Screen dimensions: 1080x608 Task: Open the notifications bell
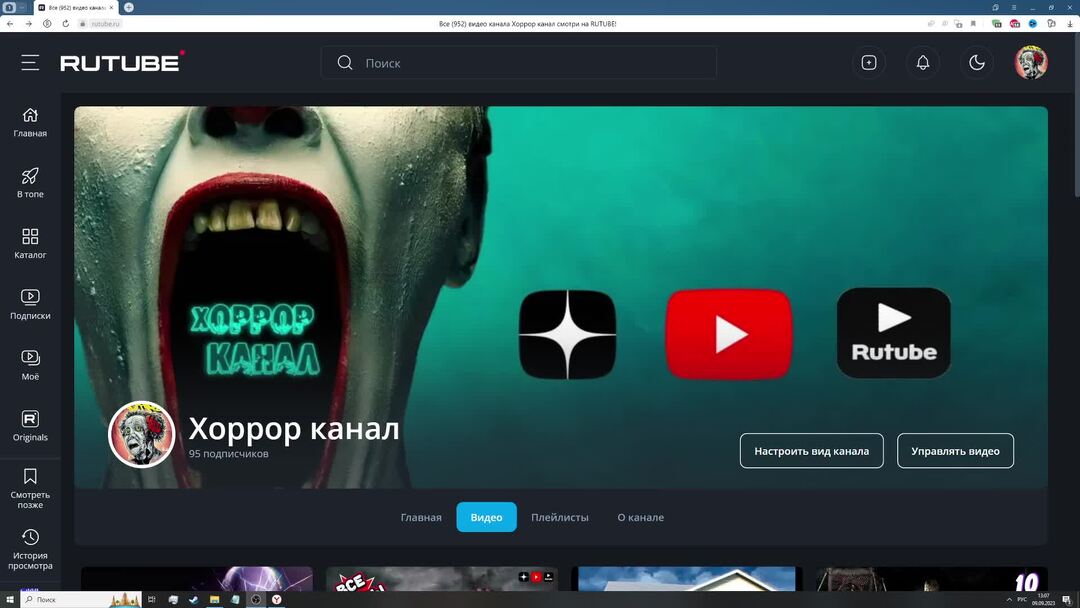(x=923, y=63)
